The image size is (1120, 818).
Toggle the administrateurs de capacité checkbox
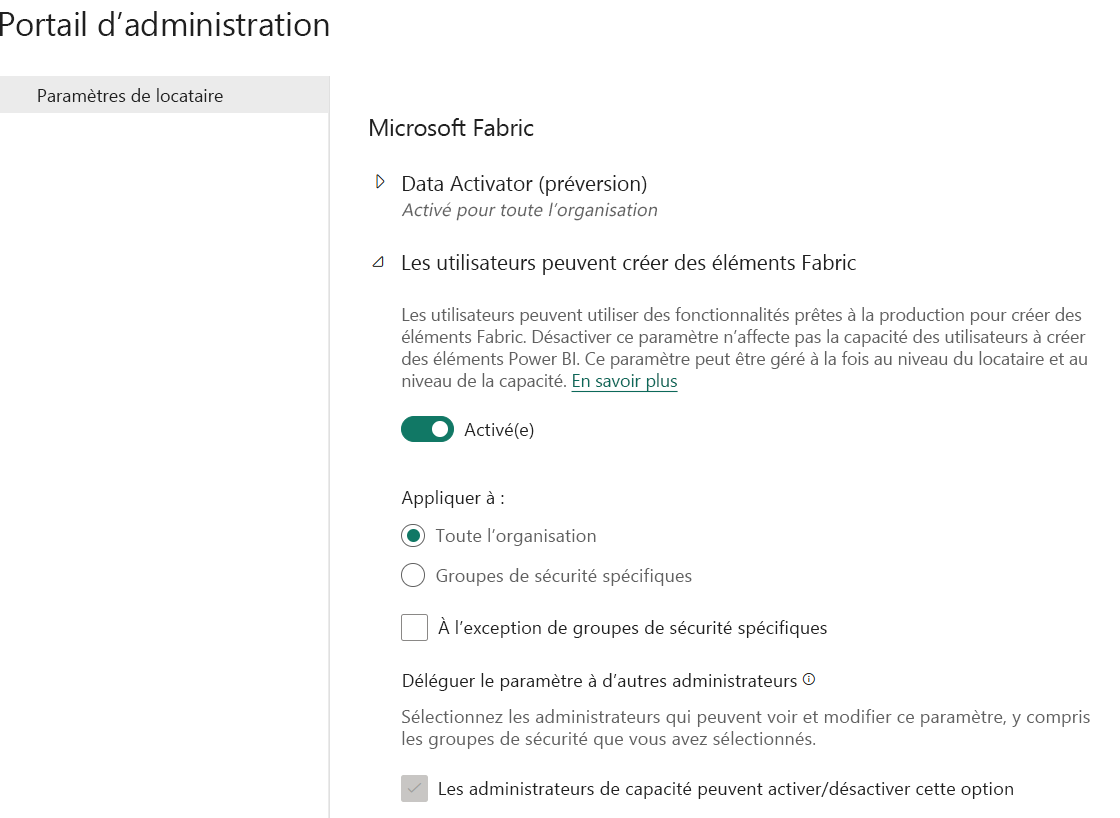tap(414, 789)
